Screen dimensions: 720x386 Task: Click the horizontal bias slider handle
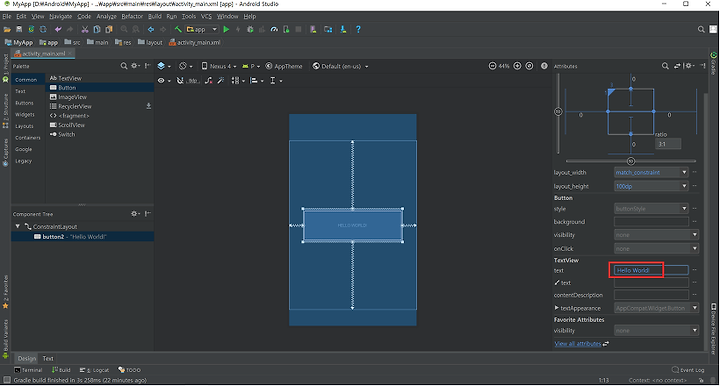[x=631, y=161]
